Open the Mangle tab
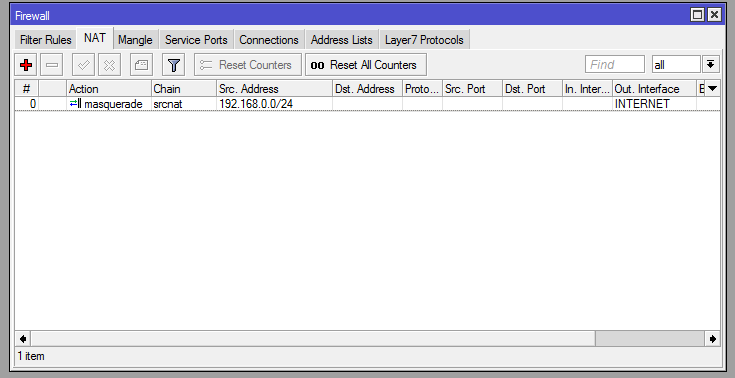Viewport: 735px width, 378px height. (135, 40)
